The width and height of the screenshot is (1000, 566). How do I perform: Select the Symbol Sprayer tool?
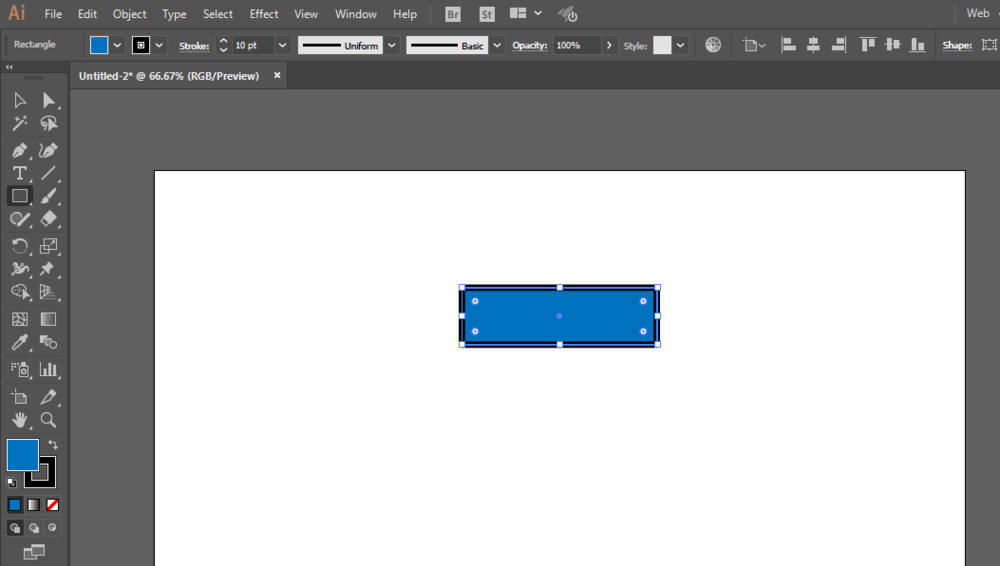pos(20,369)
